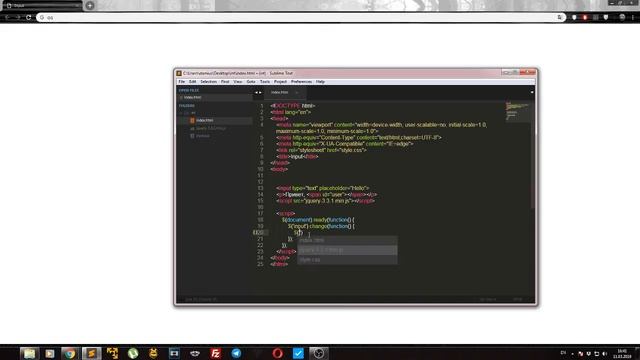Open the Edit menu in Sublime Text
Screen dimensions: 640x360
coord(193,82)
